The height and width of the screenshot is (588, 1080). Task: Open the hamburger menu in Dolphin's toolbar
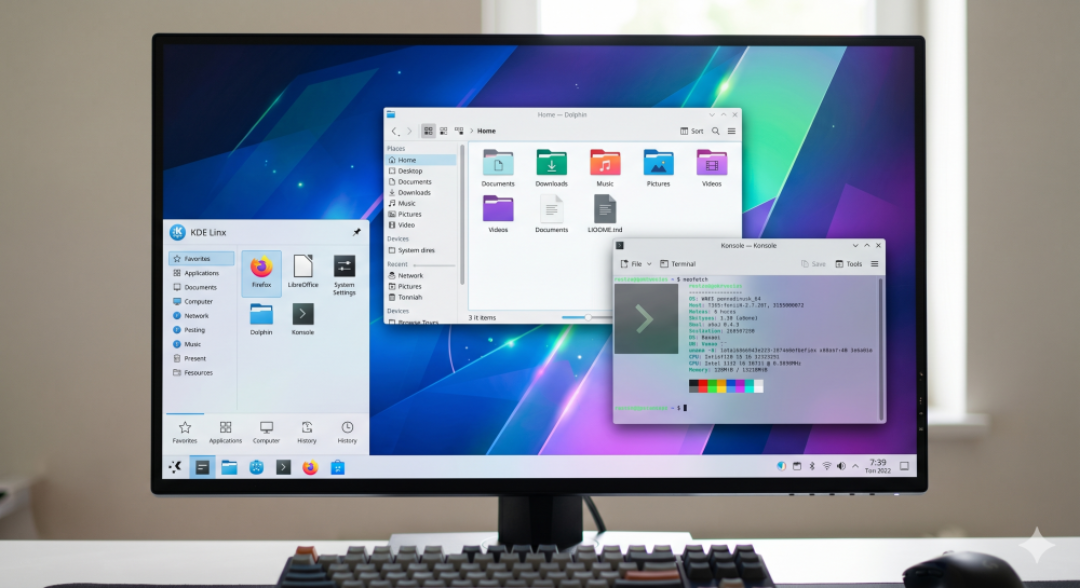[732, 131]
